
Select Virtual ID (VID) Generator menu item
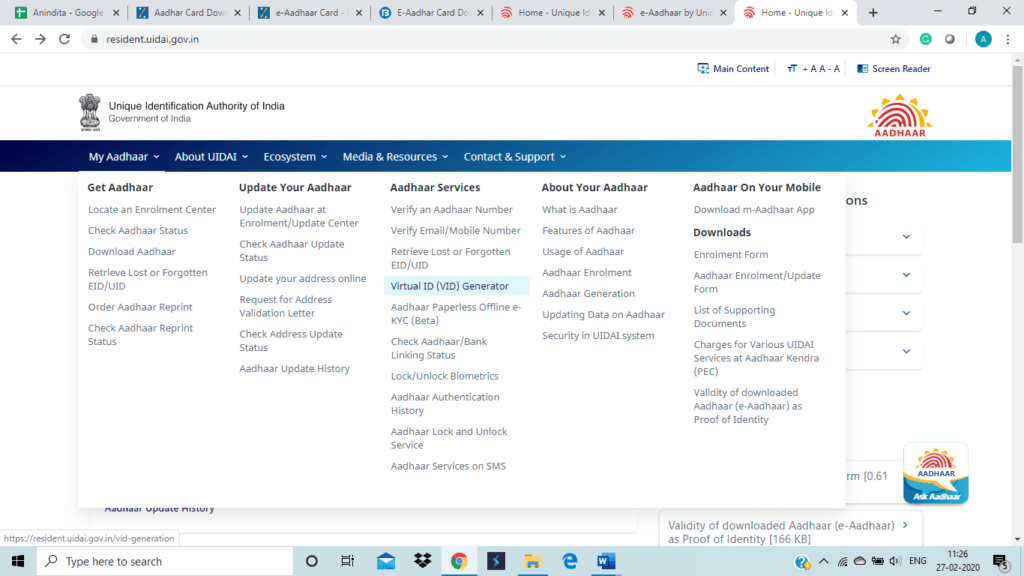click(x=449, y=286)
